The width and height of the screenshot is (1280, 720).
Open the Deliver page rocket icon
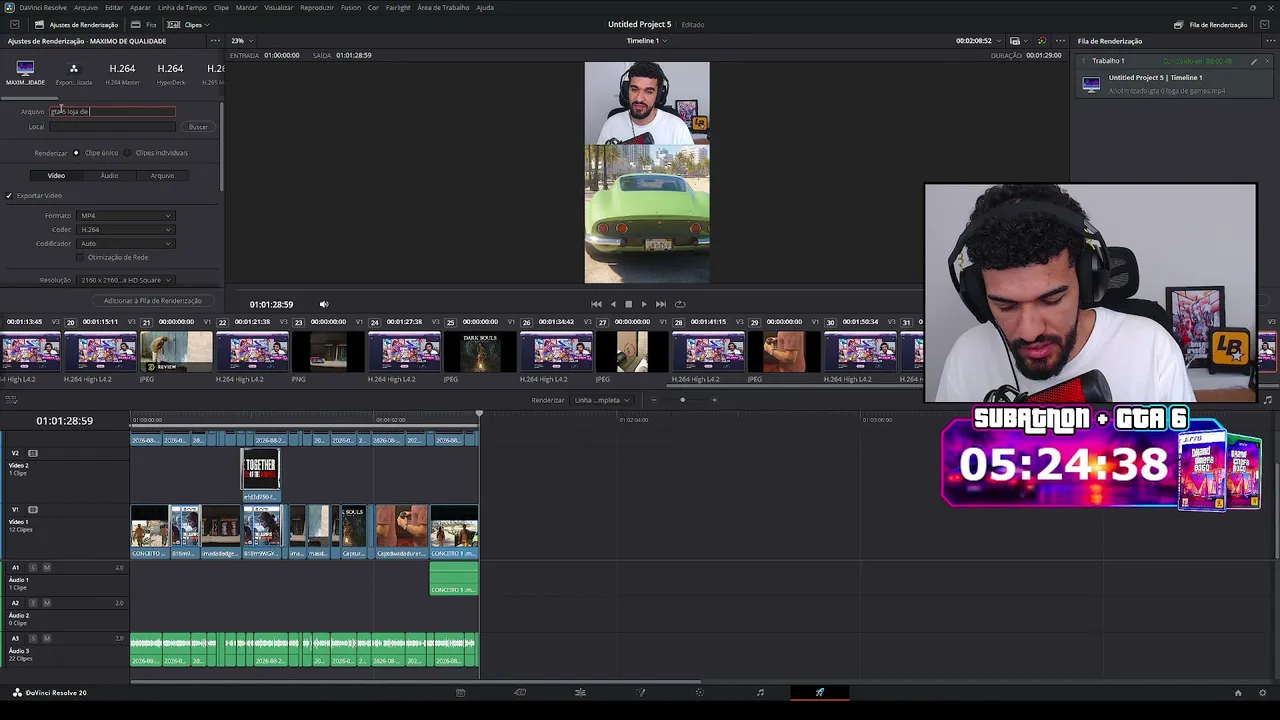coord(820,692)
